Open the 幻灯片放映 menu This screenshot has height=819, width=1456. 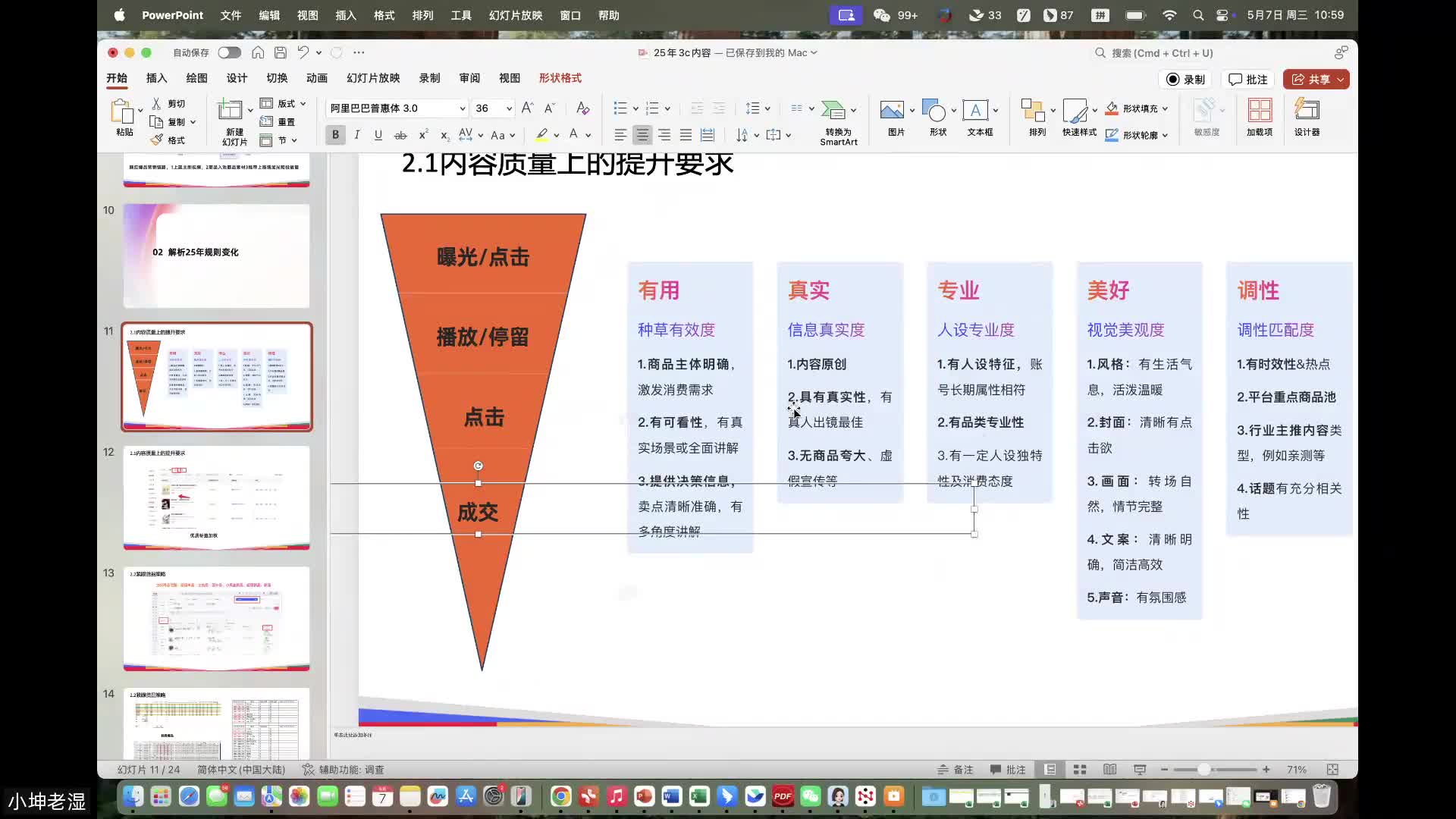515,15
